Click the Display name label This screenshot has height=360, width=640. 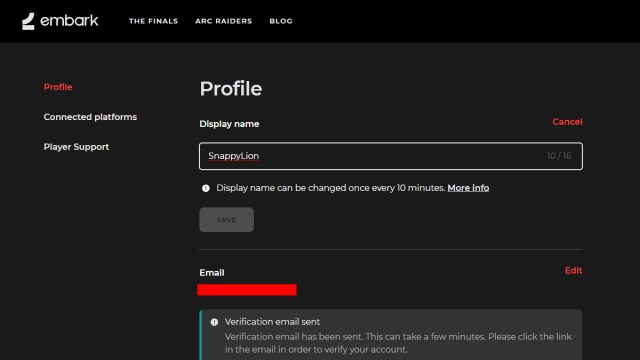tap(229, 124)
